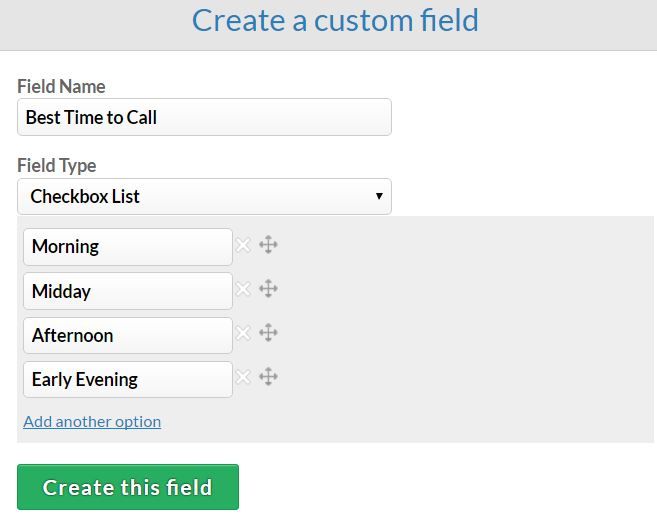Screen dimensions: 657x521
Task: Open the Field Type Checkbox List dropdown
Action: tap(204, 197)
